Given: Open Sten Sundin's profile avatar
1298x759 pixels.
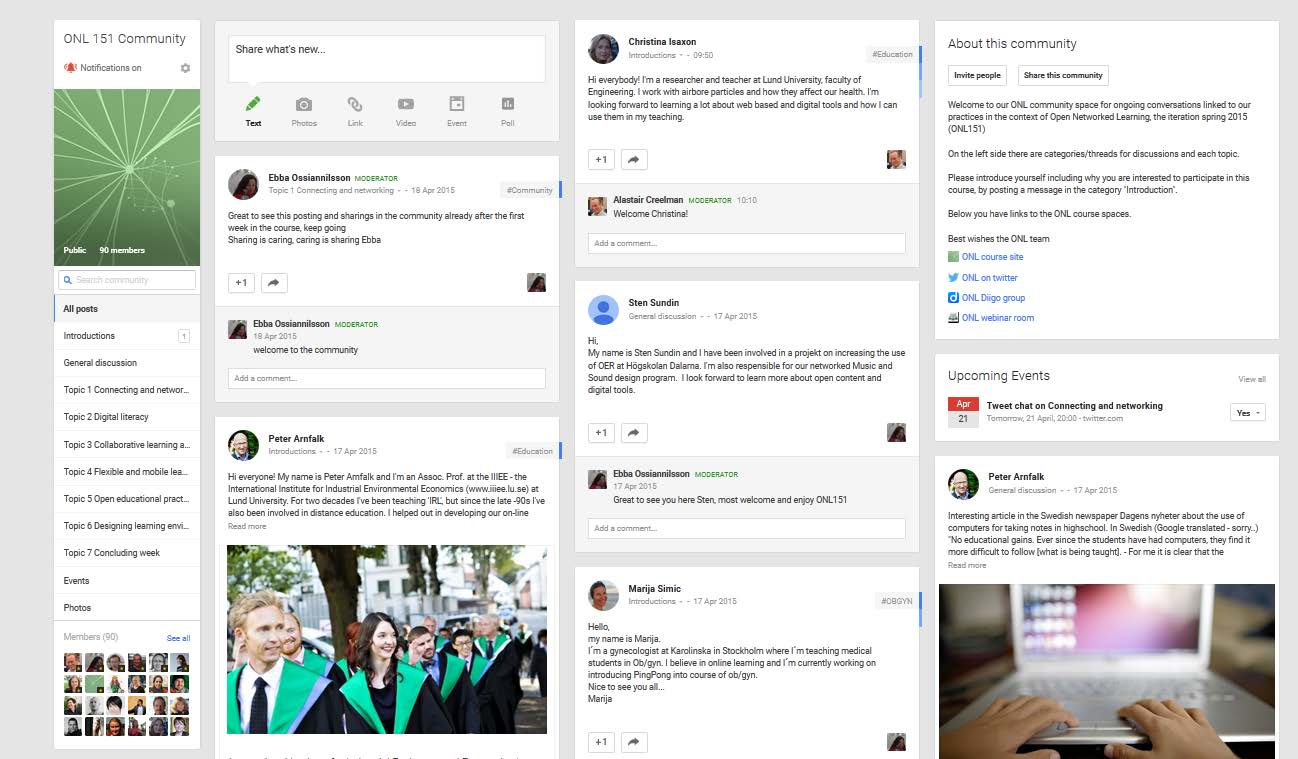Looking at the screenshot, I should (x=603, y=310).
